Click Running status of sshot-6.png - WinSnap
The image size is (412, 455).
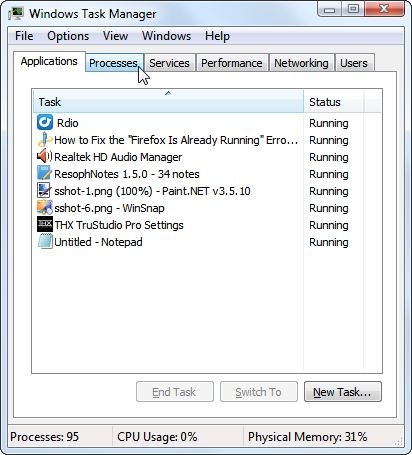(x=329, y=208)
